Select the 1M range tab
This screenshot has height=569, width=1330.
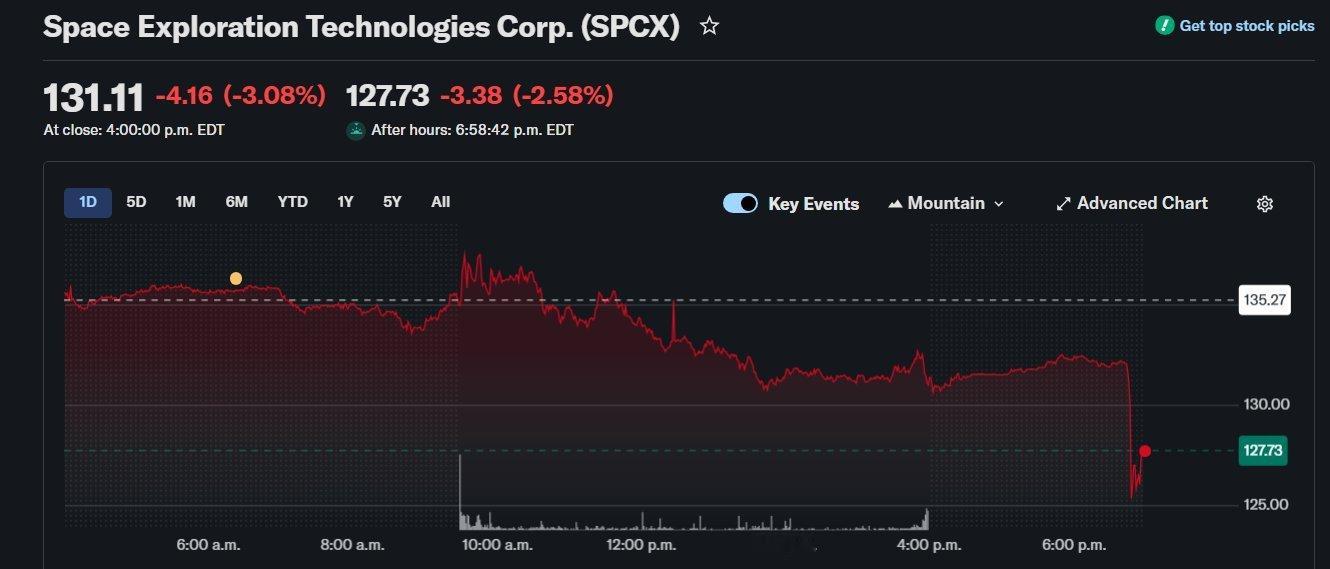pyautogui.click(x=186, y=202)
